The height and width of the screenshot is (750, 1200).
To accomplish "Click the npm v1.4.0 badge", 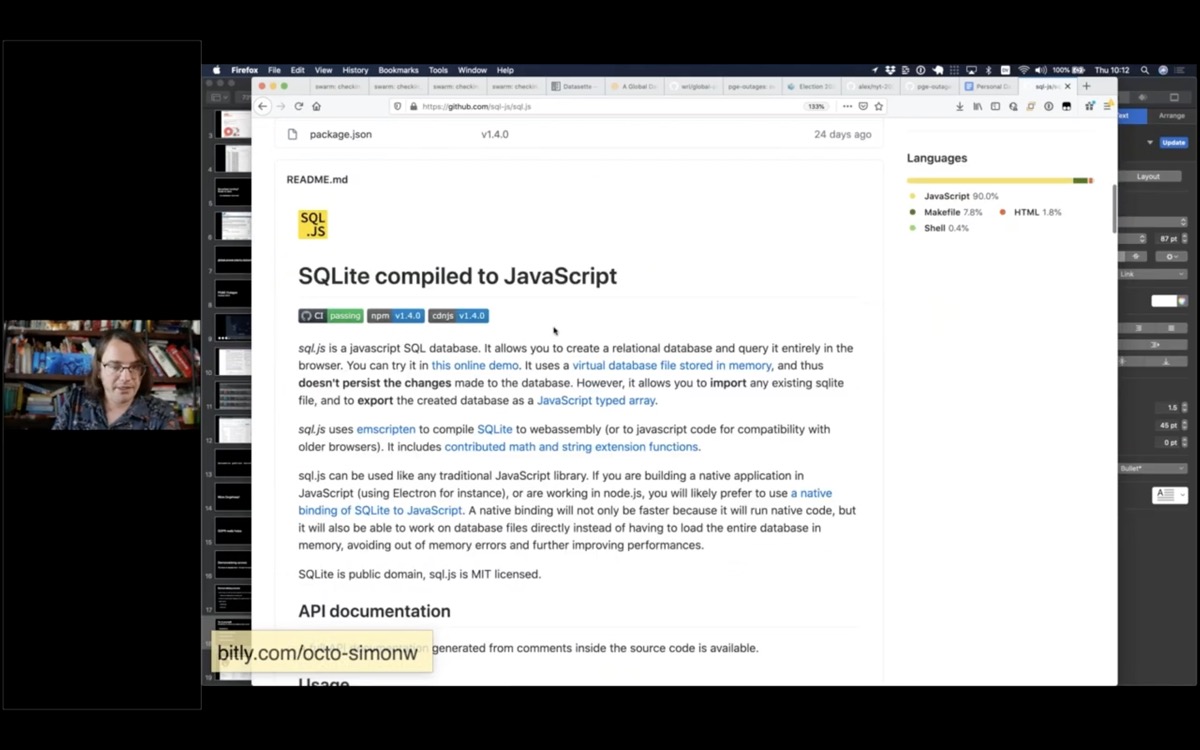I will pos(396,316).
